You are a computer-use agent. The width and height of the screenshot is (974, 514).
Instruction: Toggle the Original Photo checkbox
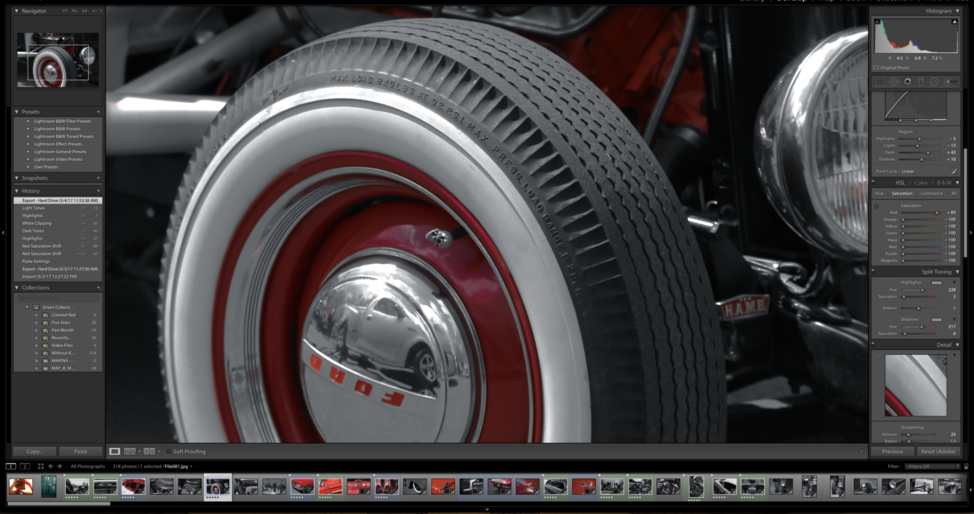[876, 67]
